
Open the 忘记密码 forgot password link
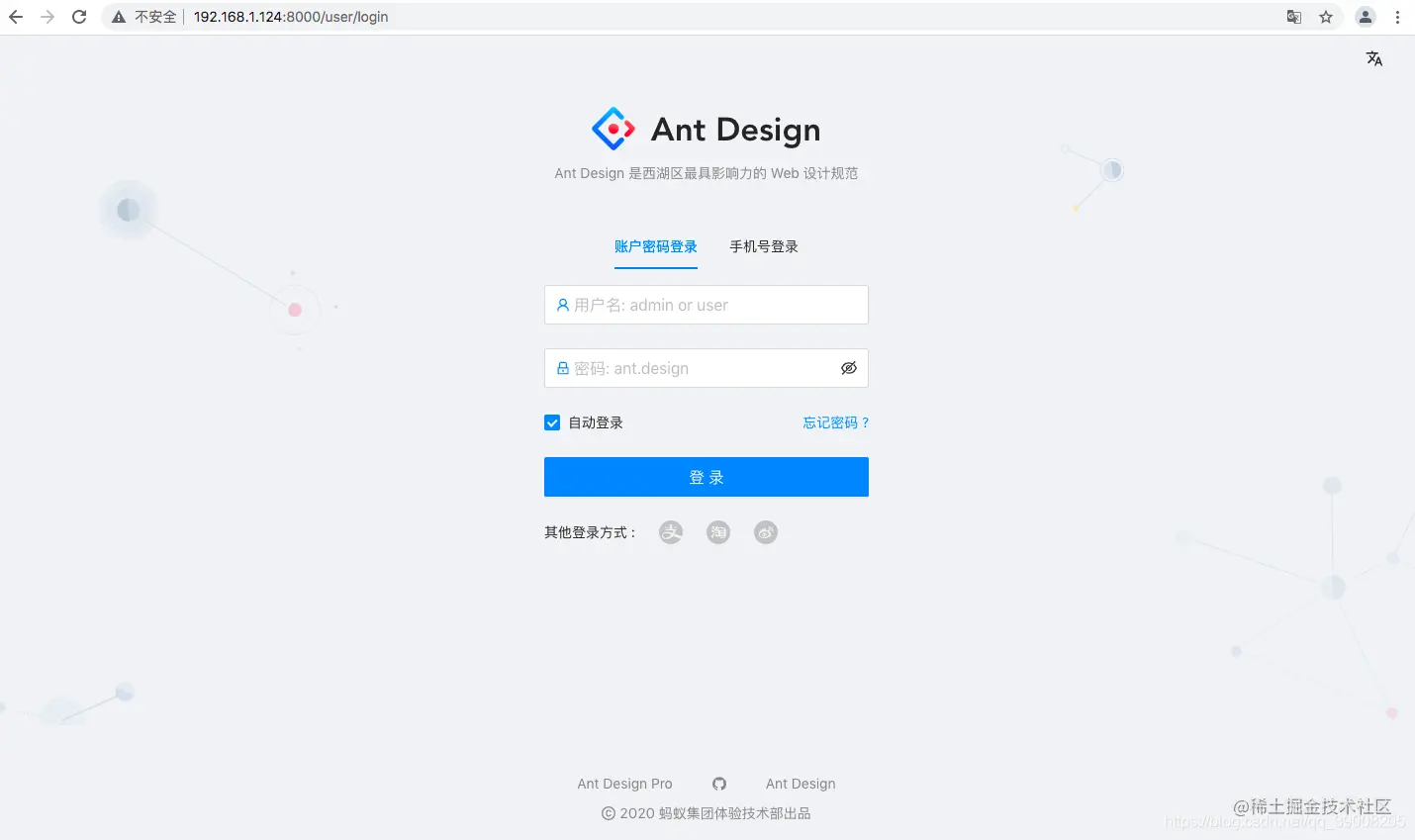tap(836, 421)
